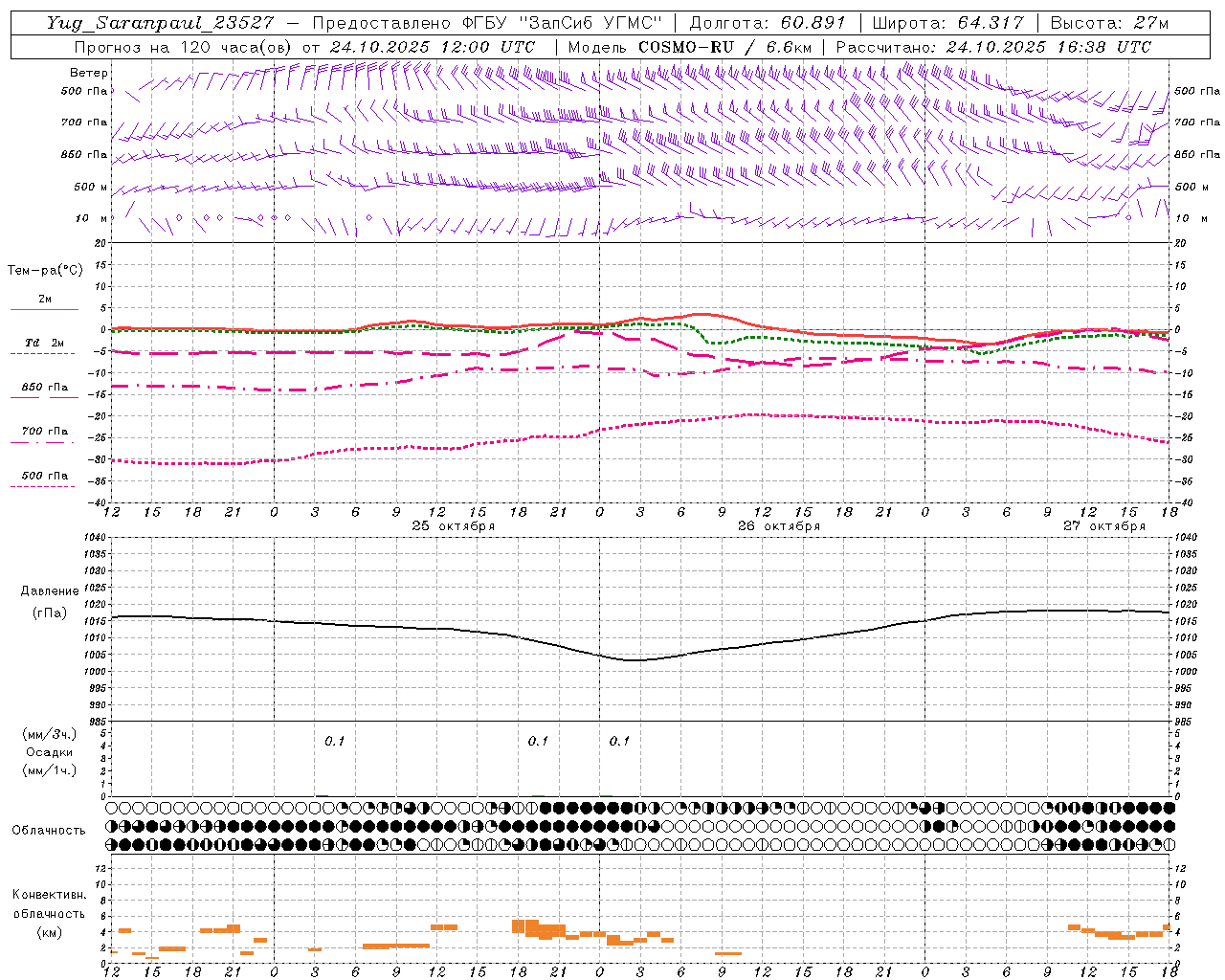
Task: Click the 'Прогноз на 120 часа(ов)' text
Action: coord(184,47)
